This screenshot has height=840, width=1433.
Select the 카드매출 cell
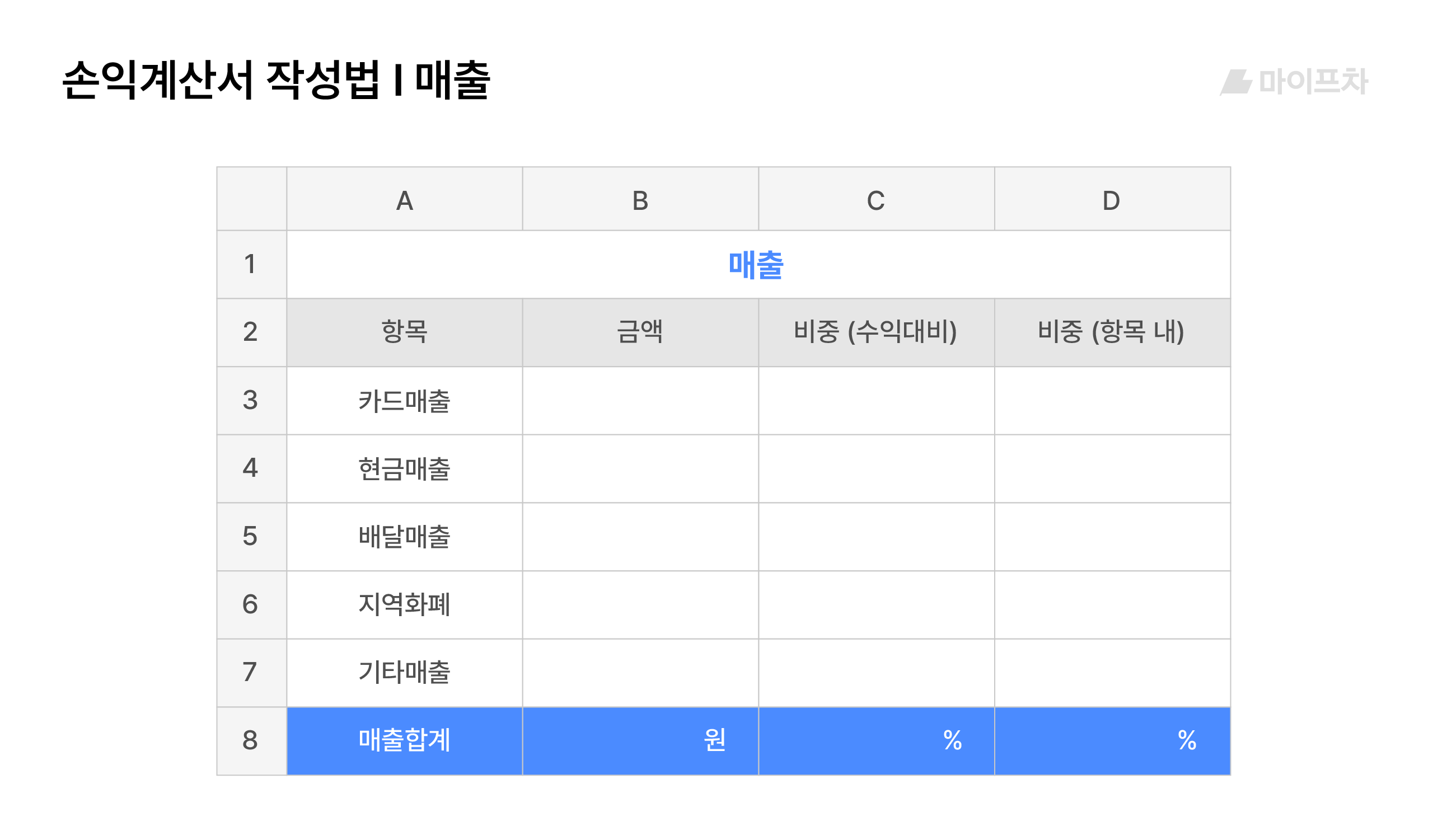[404, 401]
